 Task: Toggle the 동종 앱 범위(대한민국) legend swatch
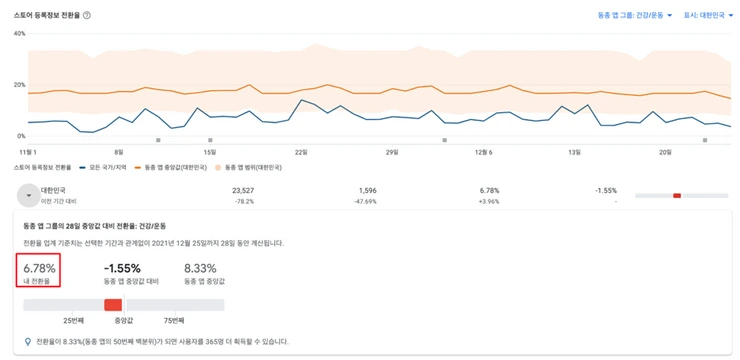pos(219,167)
